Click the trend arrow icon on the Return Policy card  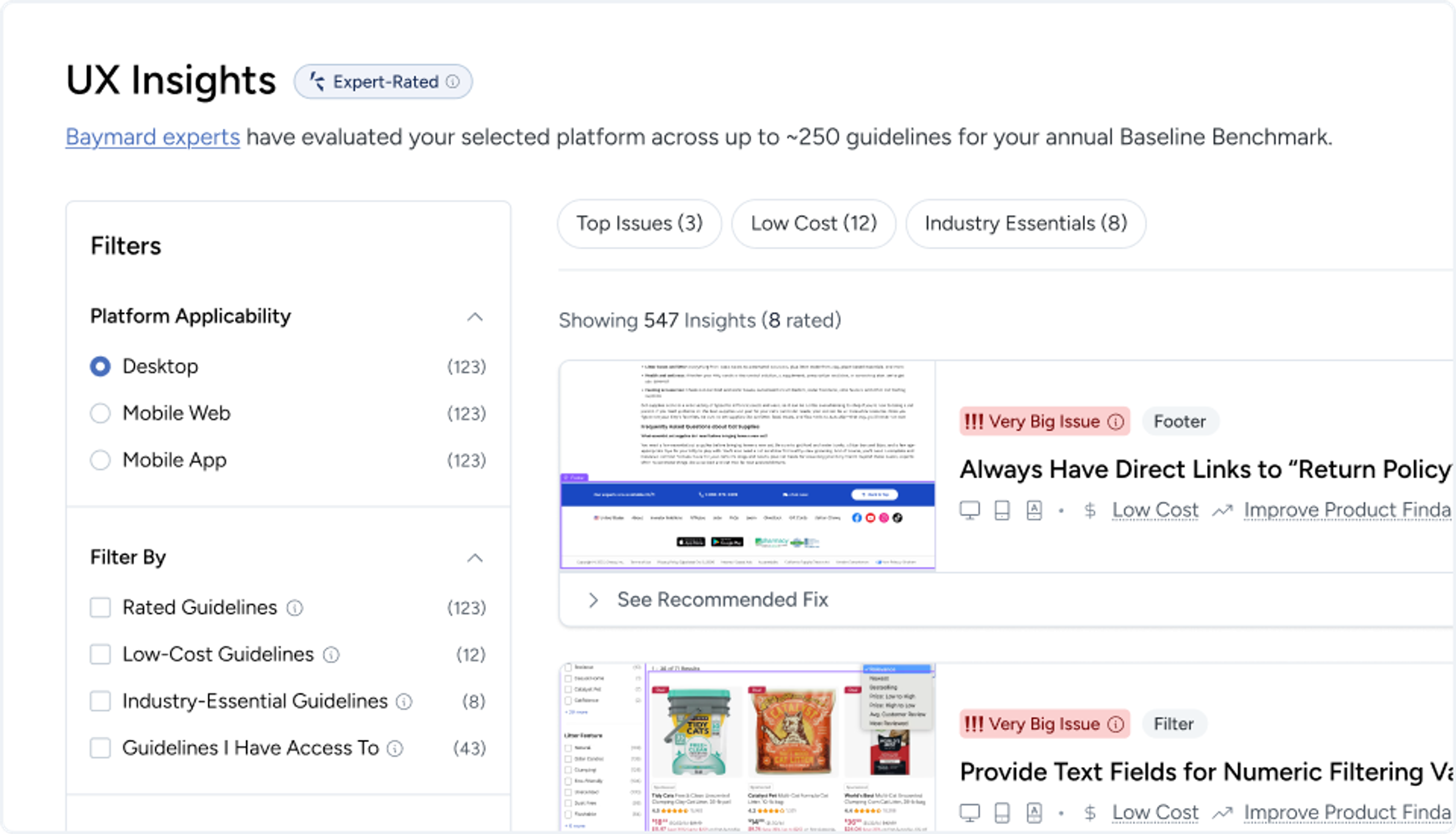coord(1222,510)
